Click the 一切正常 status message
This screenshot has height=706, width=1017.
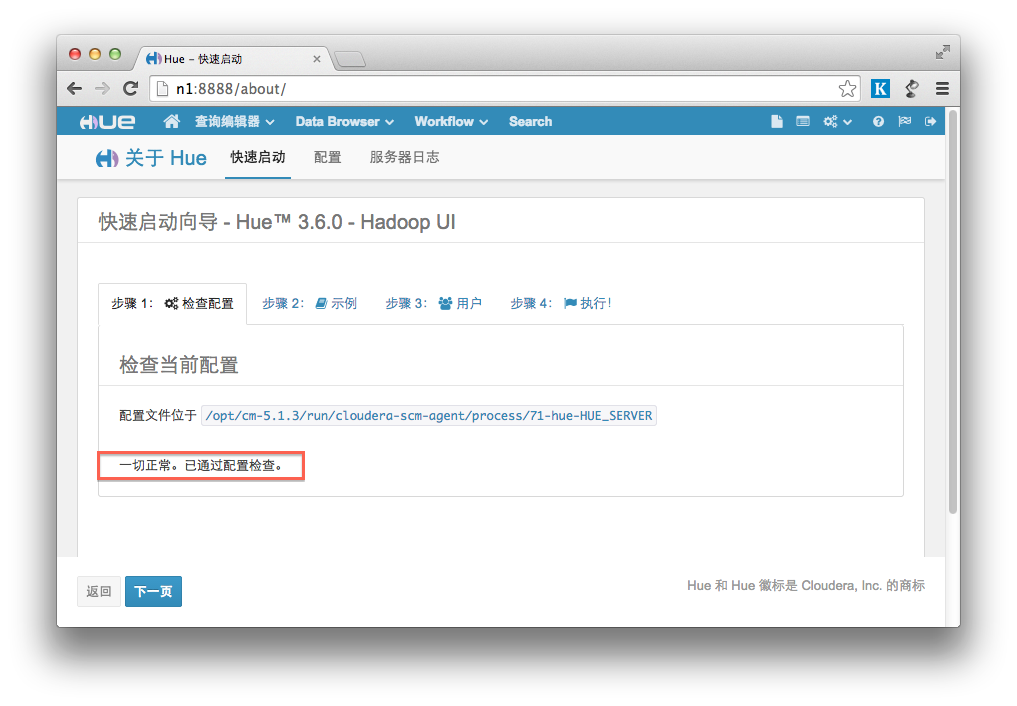pyautogui.click(x=200, y=465)
